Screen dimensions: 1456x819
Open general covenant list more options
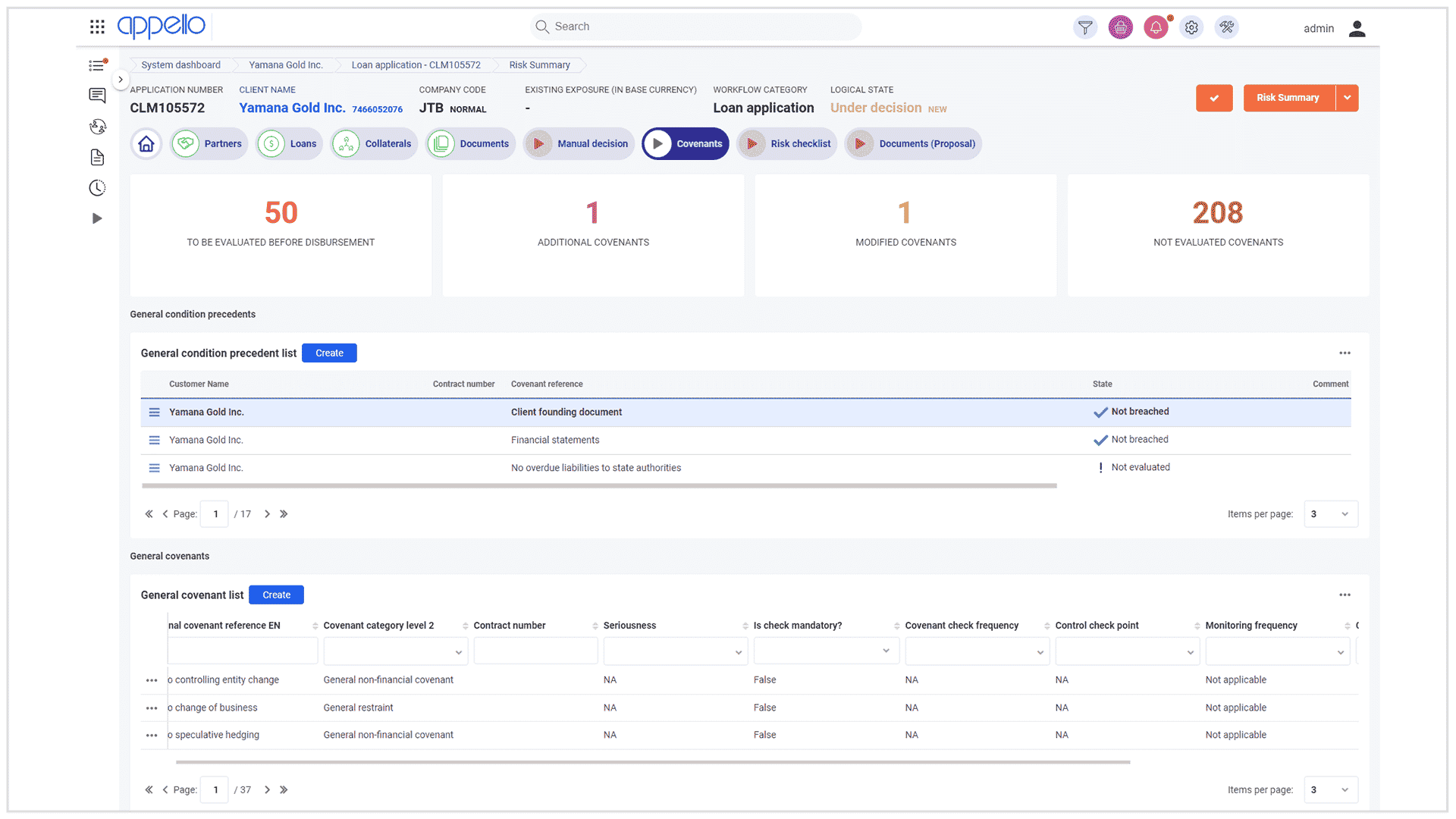click(1345, 595)
